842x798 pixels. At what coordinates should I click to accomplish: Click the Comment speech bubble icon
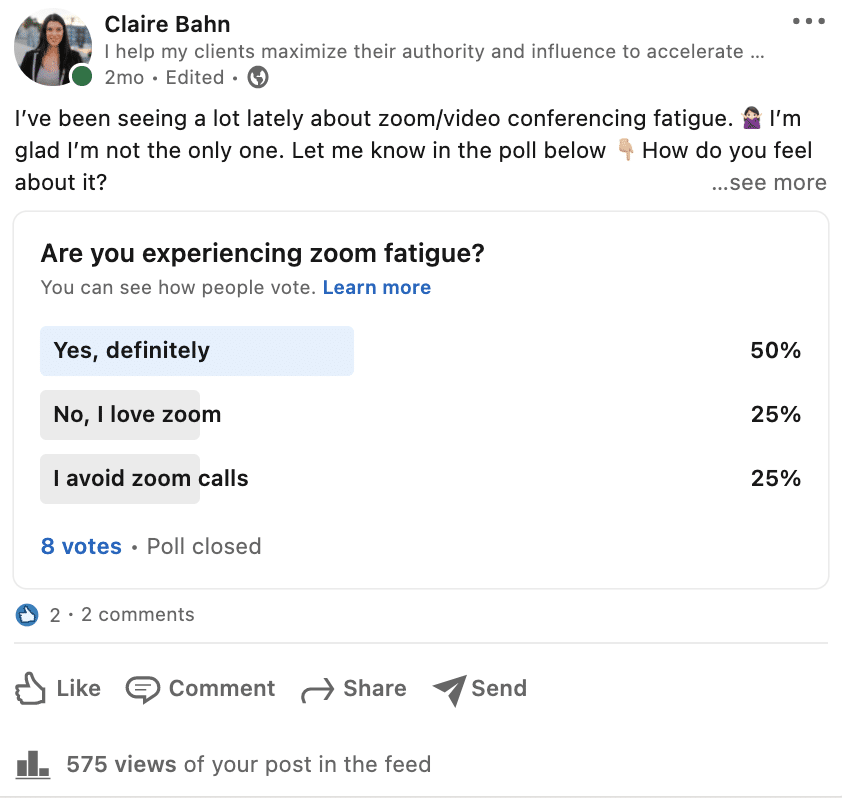coord(143,689)
